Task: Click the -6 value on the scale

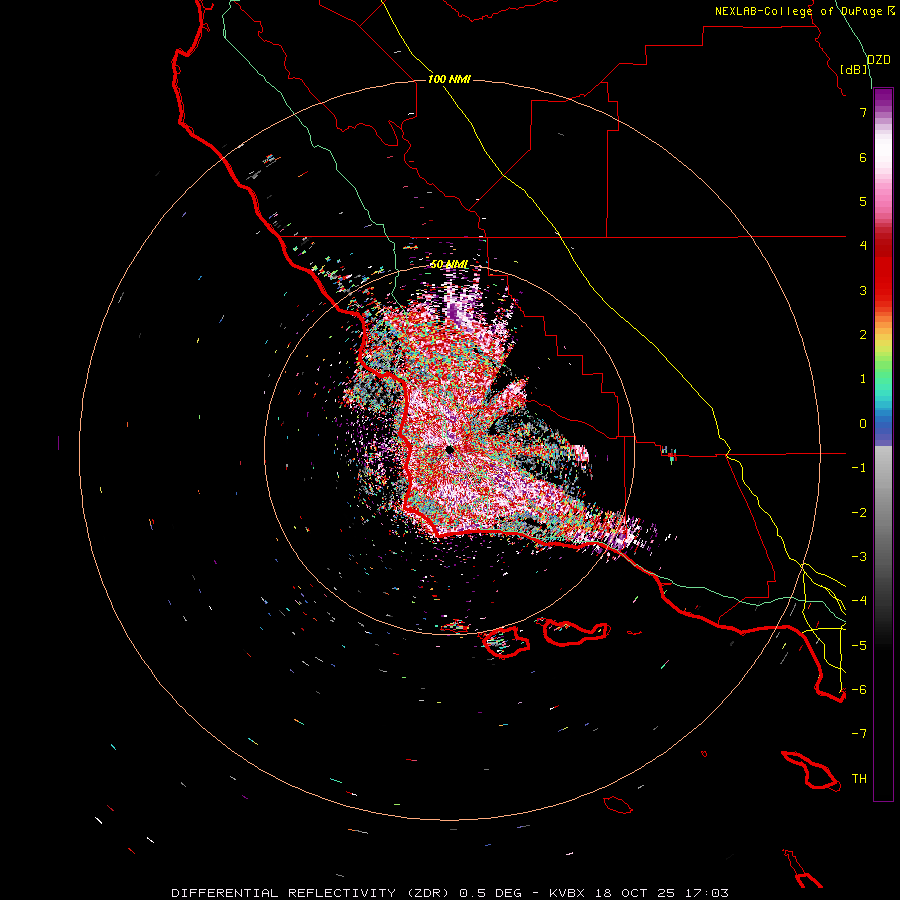Action: tap(859, 690)
